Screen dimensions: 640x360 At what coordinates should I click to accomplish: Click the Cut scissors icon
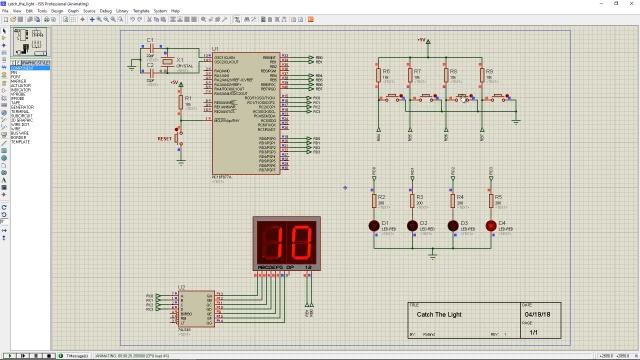tap(149, 20)
